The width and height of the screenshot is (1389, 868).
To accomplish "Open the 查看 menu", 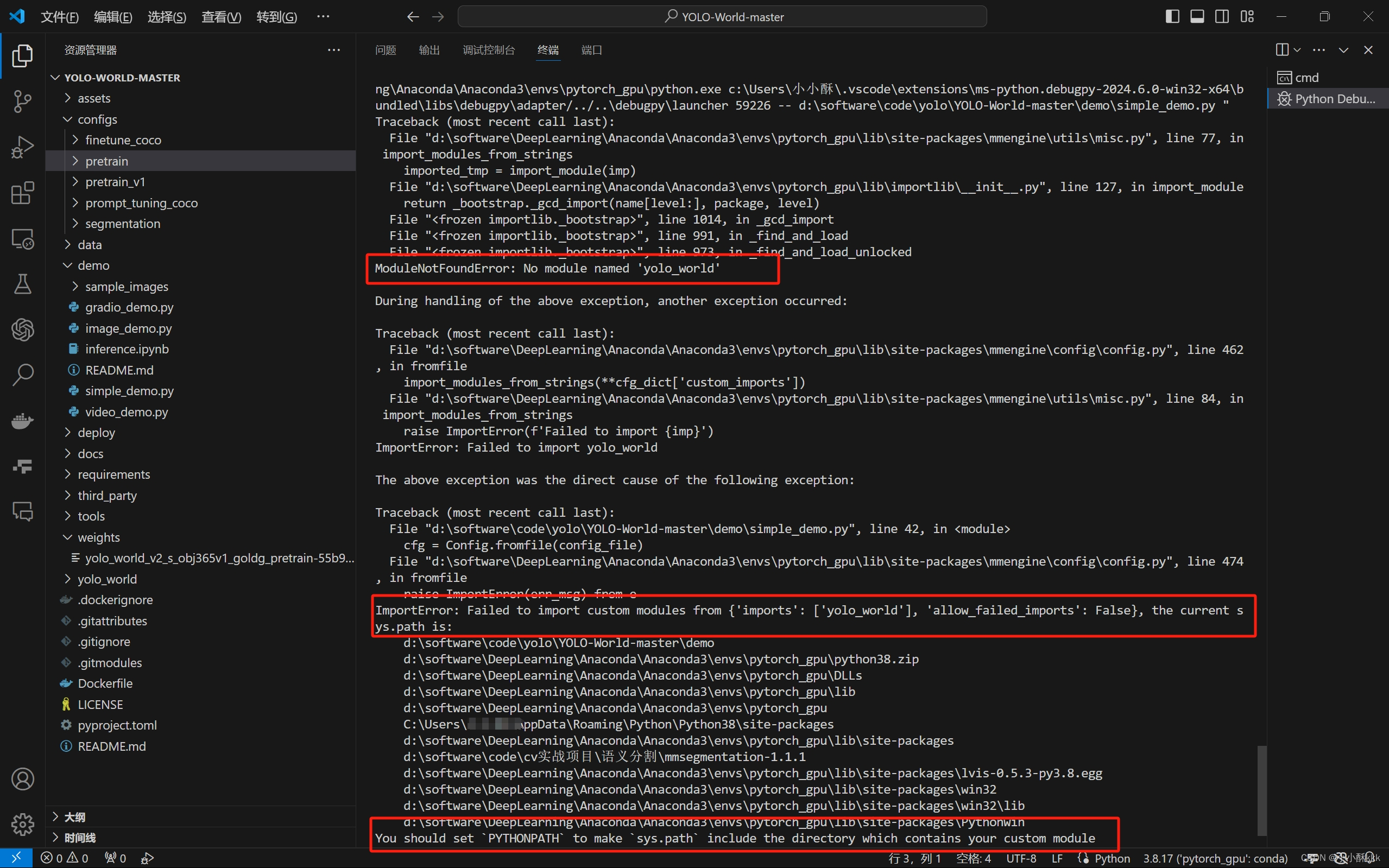I will pos(221,17).
